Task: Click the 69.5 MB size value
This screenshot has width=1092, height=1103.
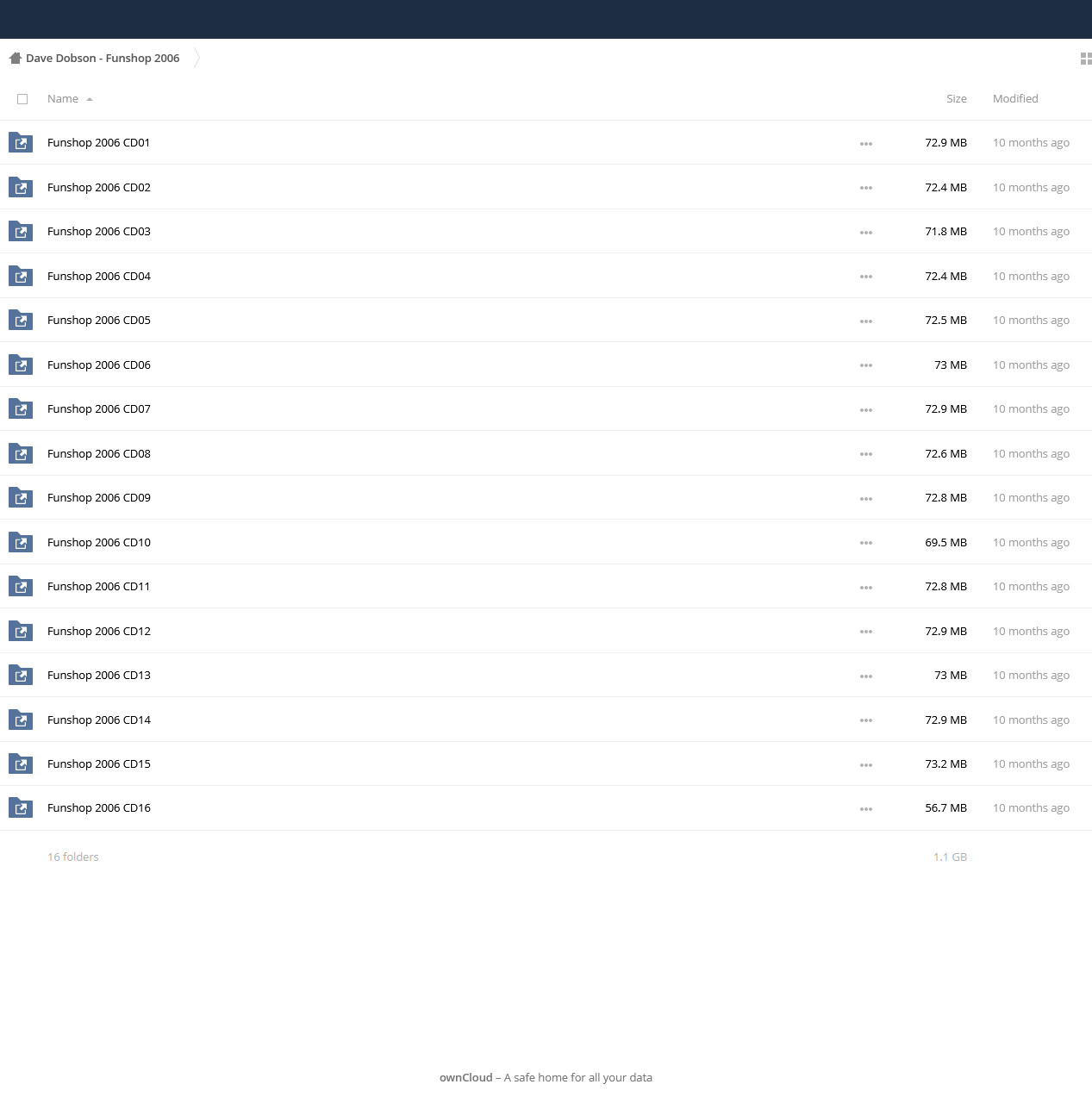Action: [945, 542]
